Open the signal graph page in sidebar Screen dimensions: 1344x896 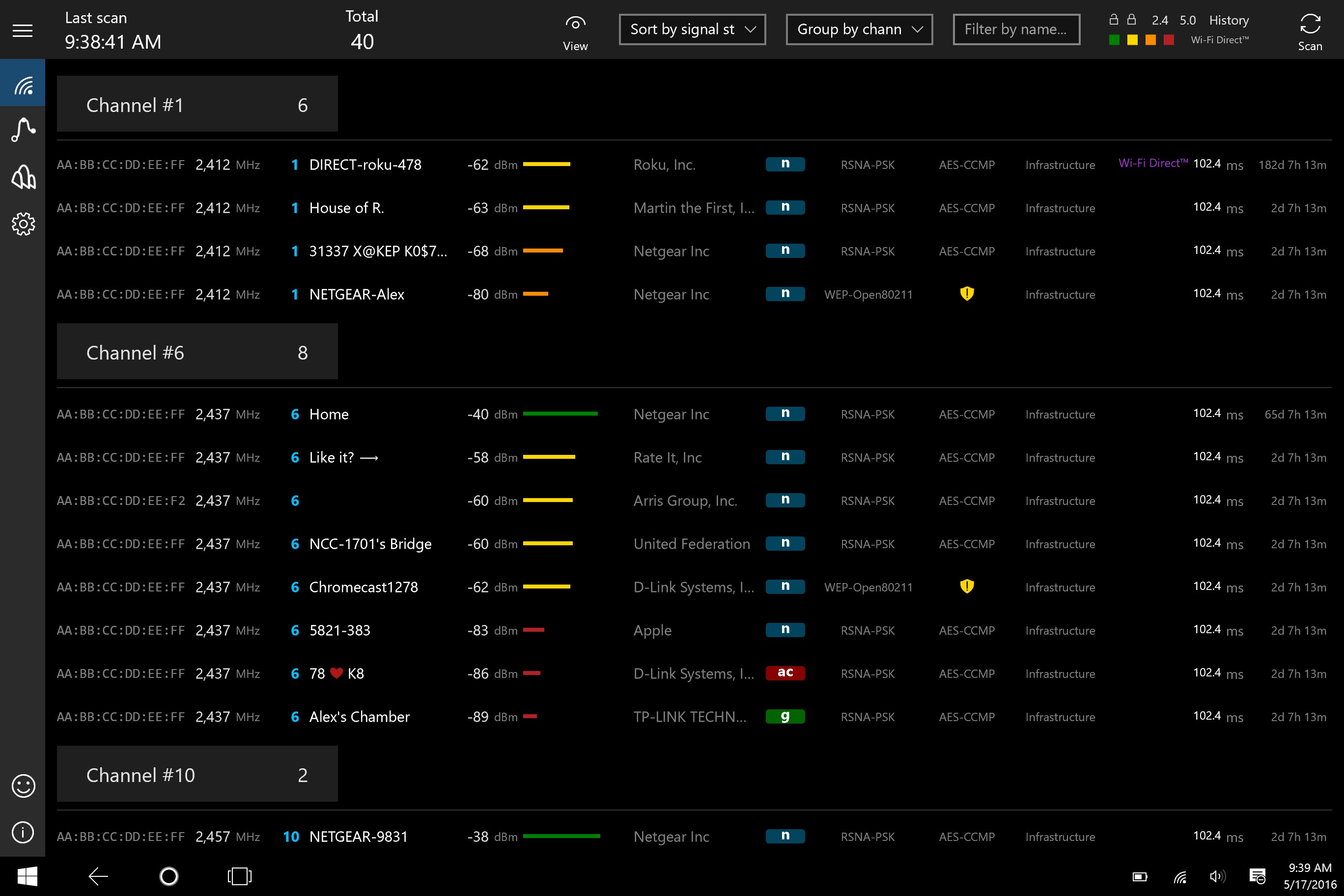coord(23,130)
